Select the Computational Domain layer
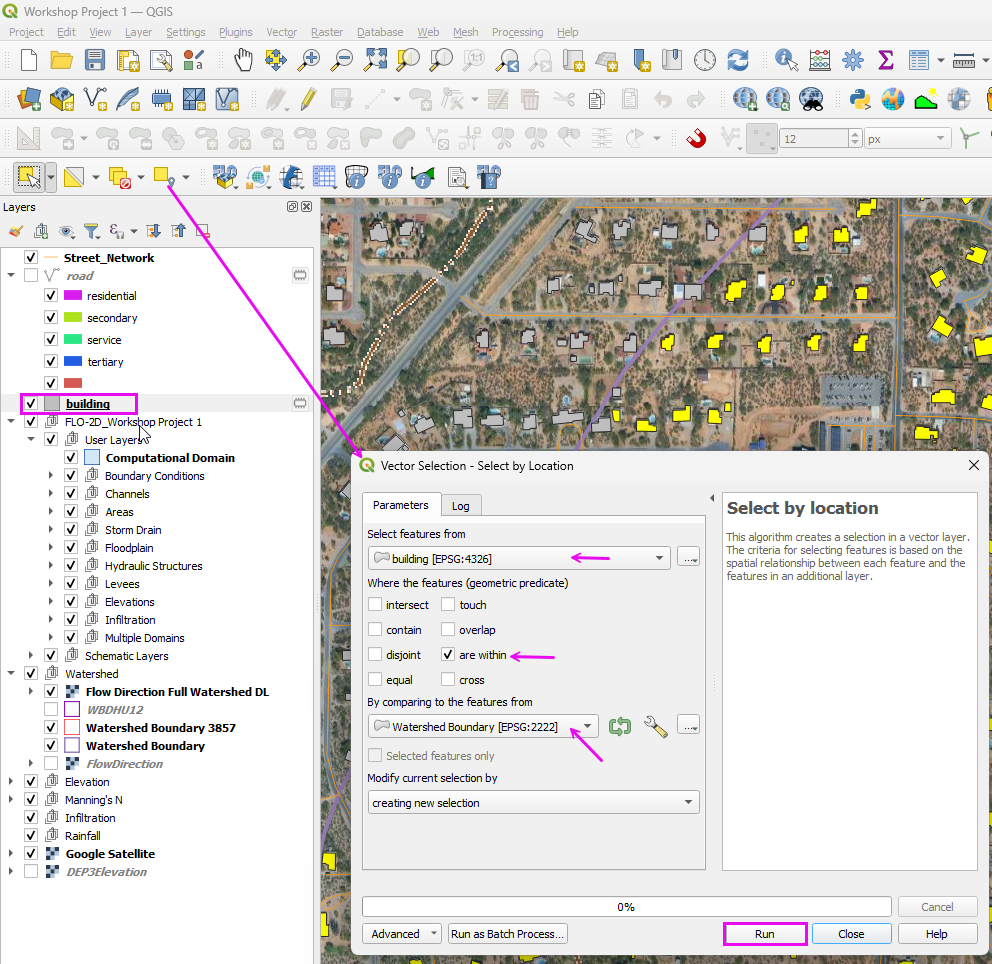 [x=170, y=458]
